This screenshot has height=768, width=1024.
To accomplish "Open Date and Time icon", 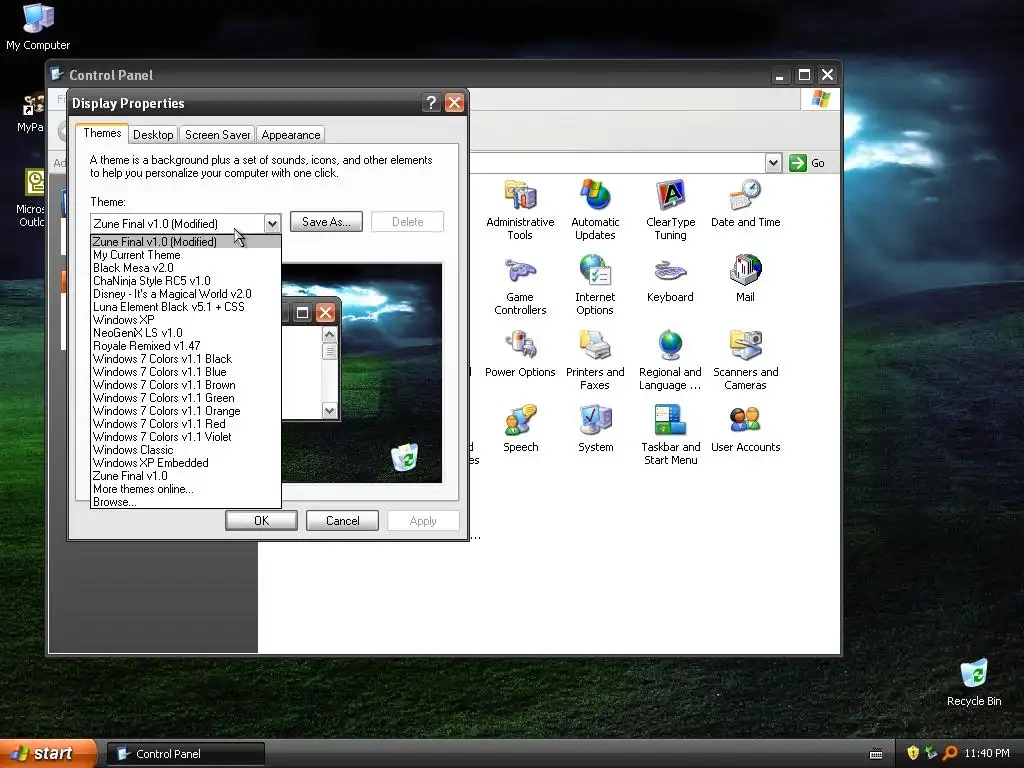I will click(745, 203).
